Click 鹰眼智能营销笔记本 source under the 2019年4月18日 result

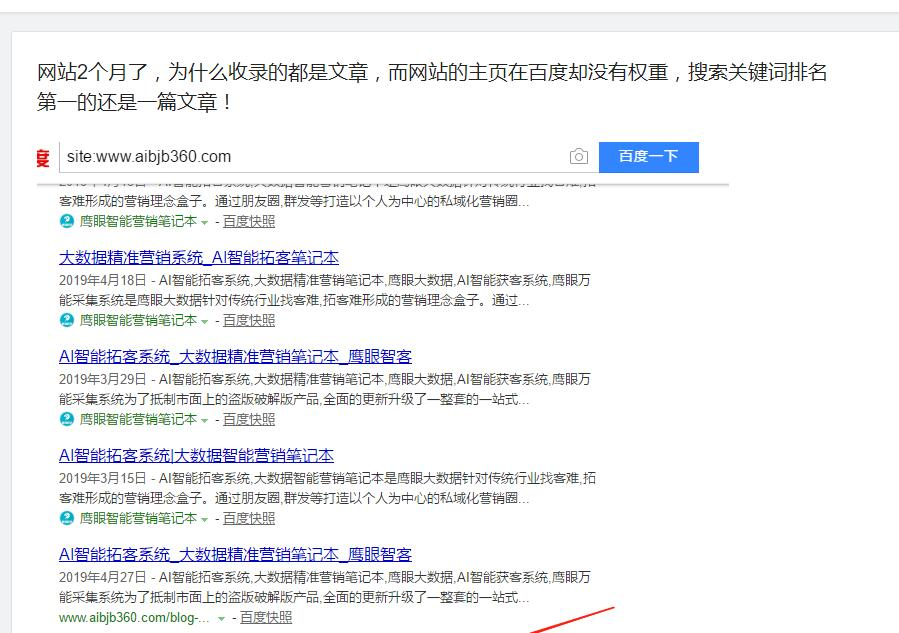coord(138,321)
